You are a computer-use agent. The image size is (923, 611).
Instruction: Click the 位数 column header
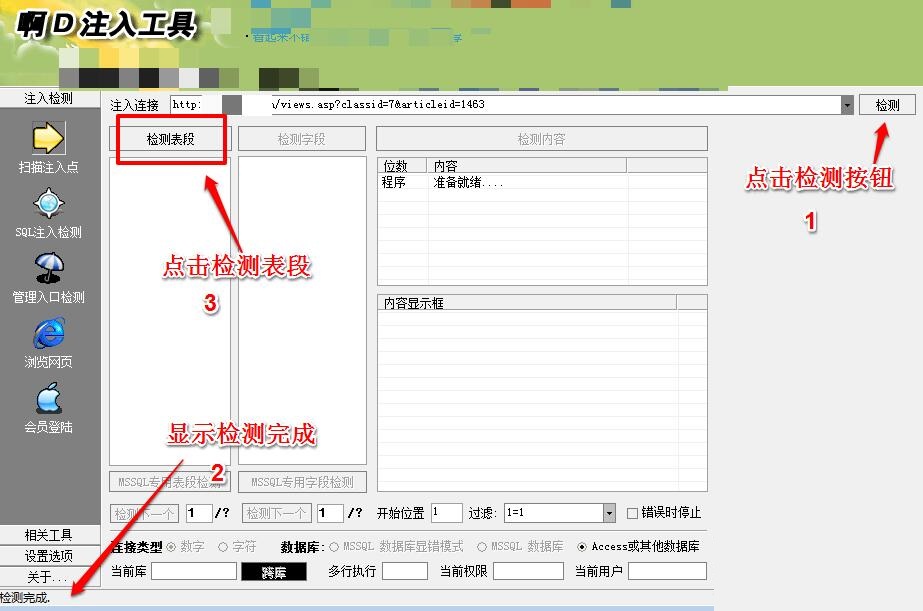[402, 165]
